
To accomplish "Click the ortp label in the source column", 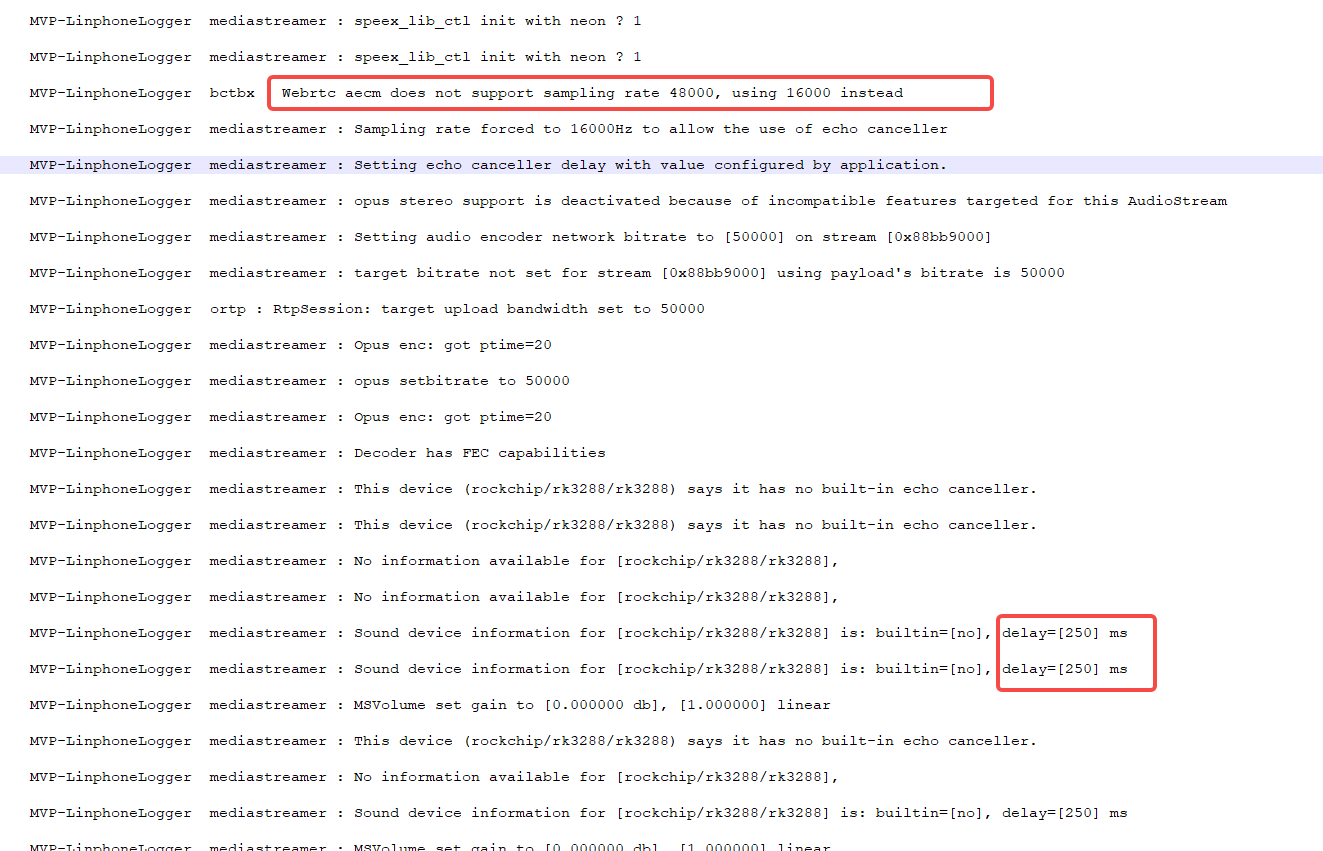I will coord(228,308).
